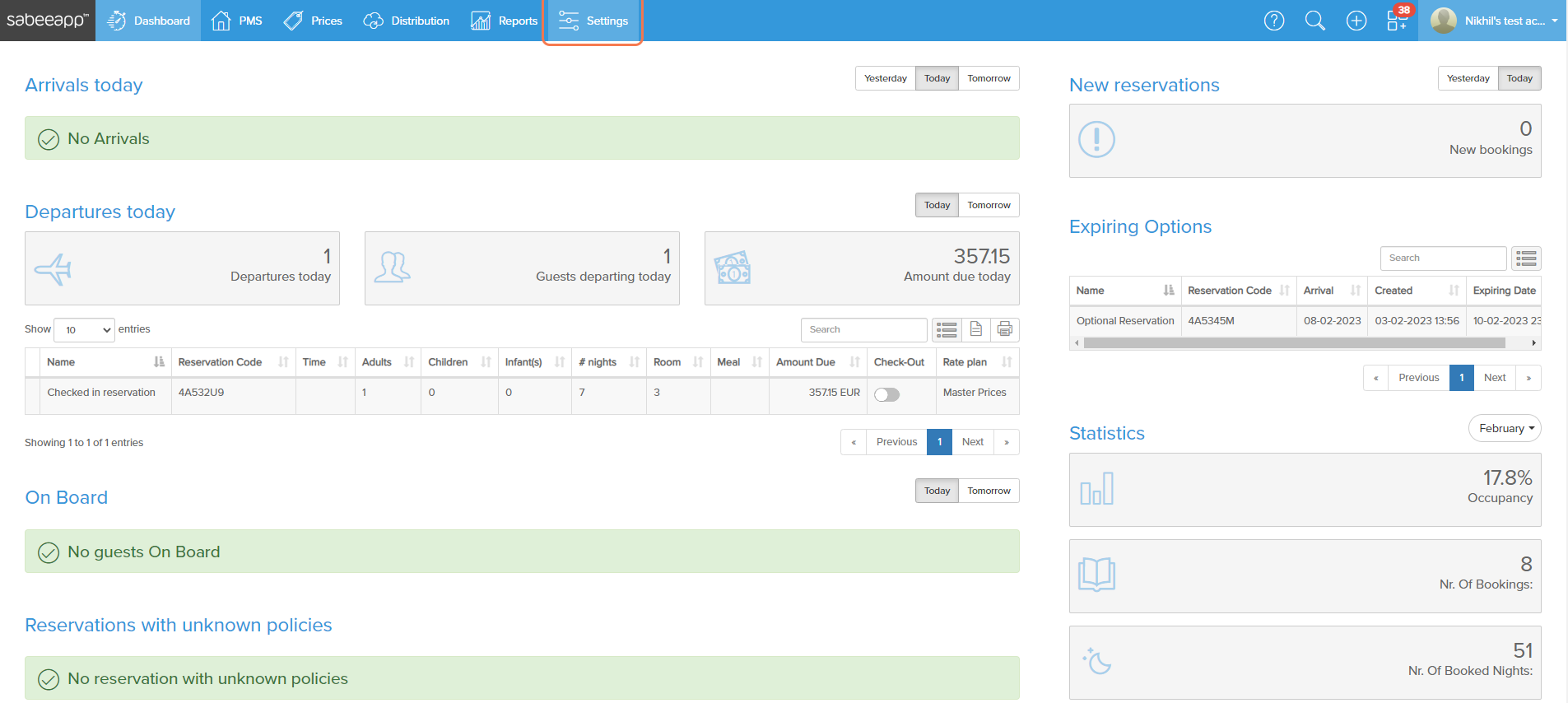
Task: Open the Distribution menu
Action: click(x=407, y=21)
